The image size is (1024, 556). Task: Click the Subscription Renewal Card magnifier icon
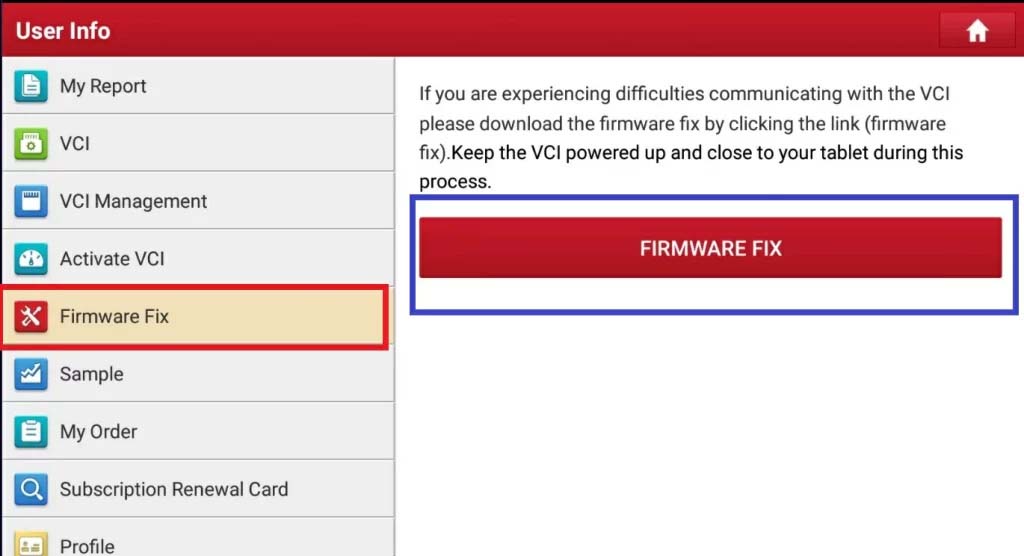coord(31,489)
